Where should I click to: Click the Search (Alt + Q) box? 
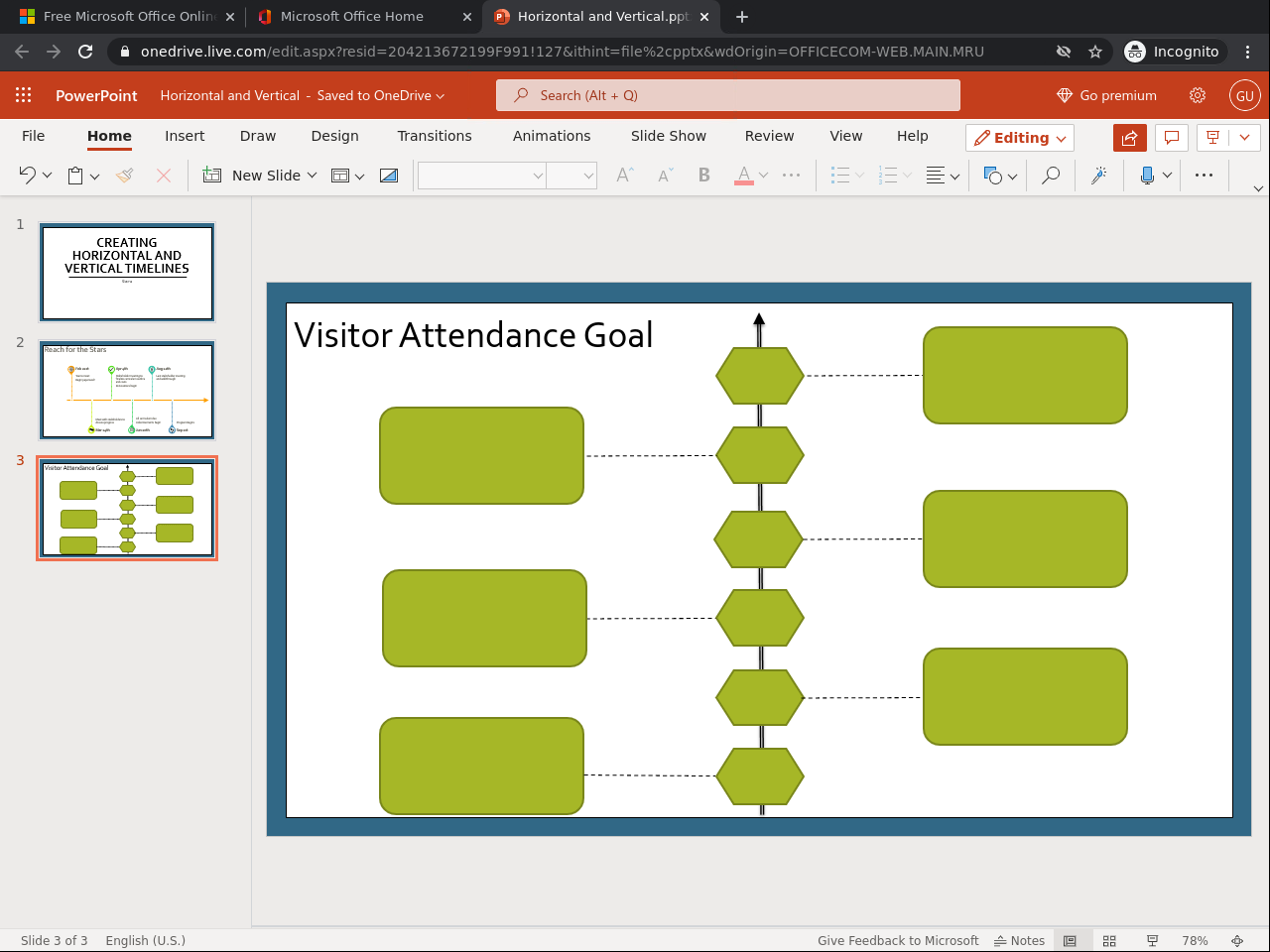728,95
